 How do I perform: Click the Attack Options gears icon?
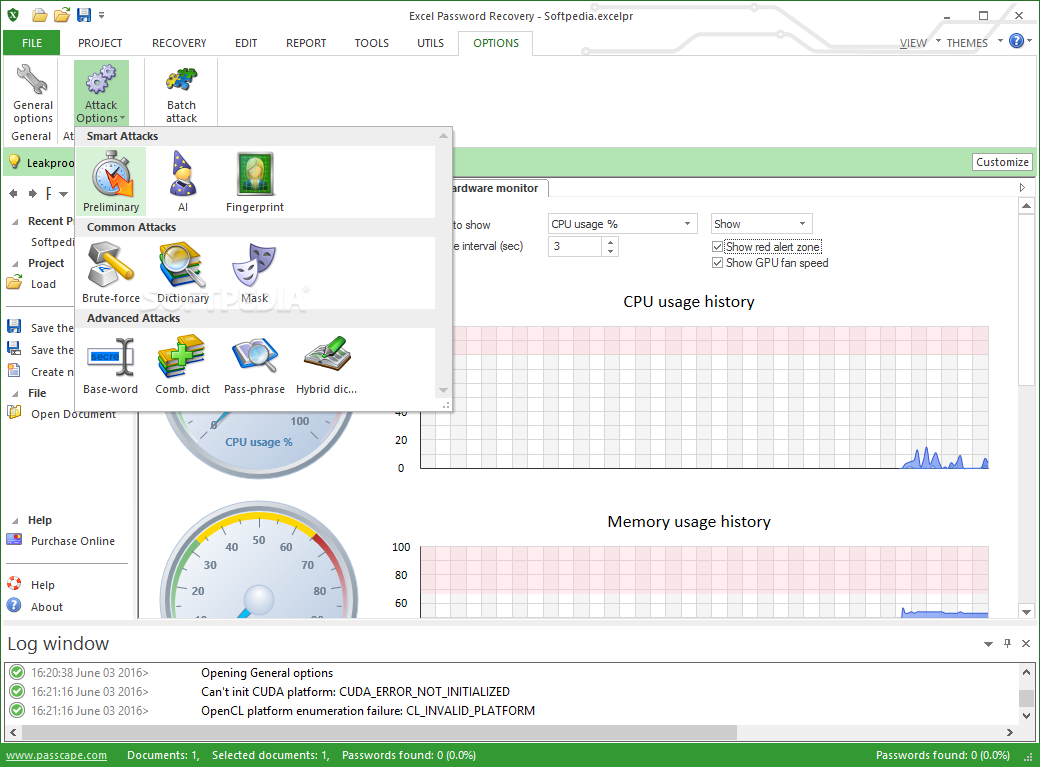(x=101, y=80)
